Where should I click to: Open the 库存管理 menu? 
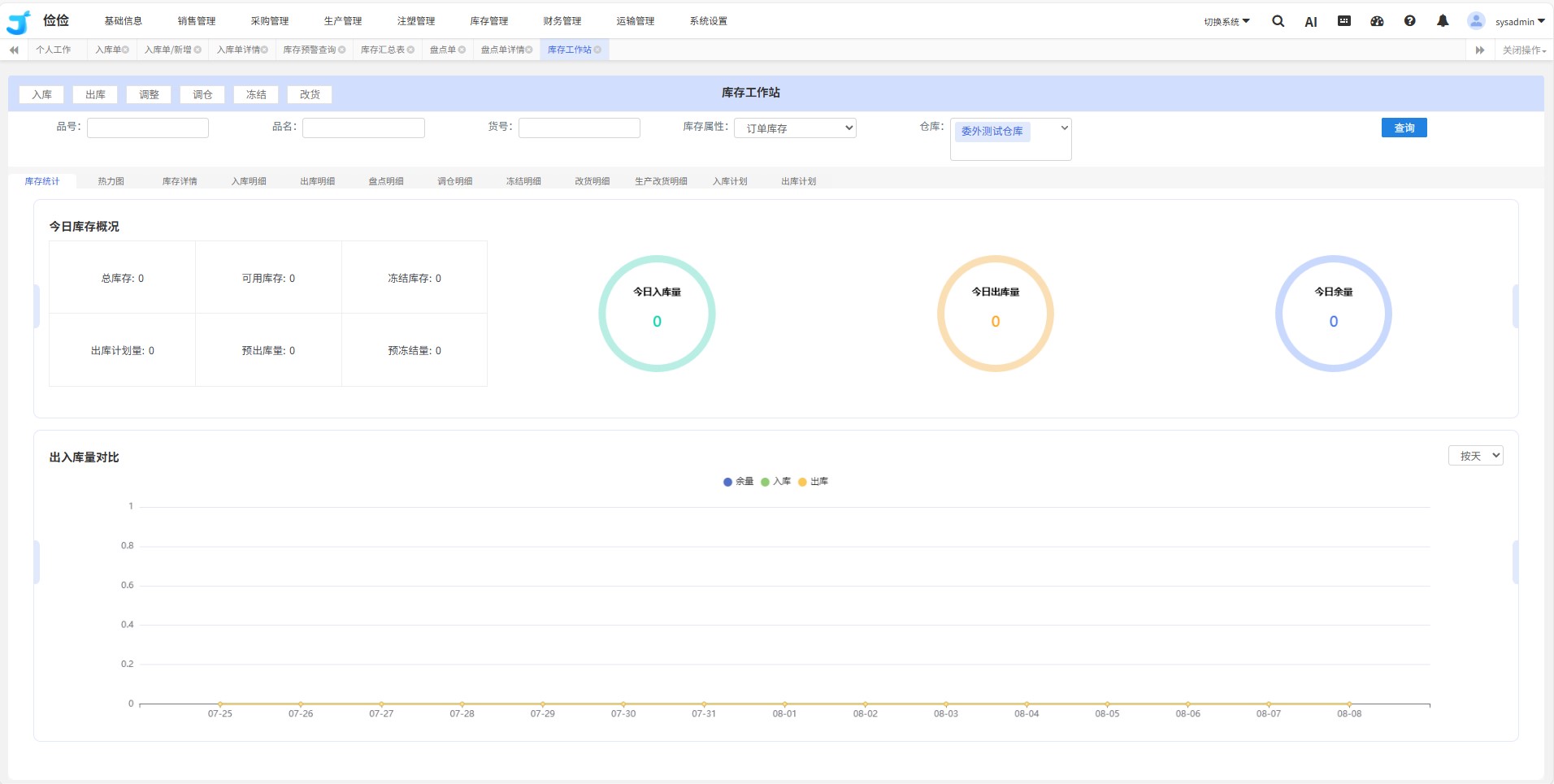click(x=488, y=21)
